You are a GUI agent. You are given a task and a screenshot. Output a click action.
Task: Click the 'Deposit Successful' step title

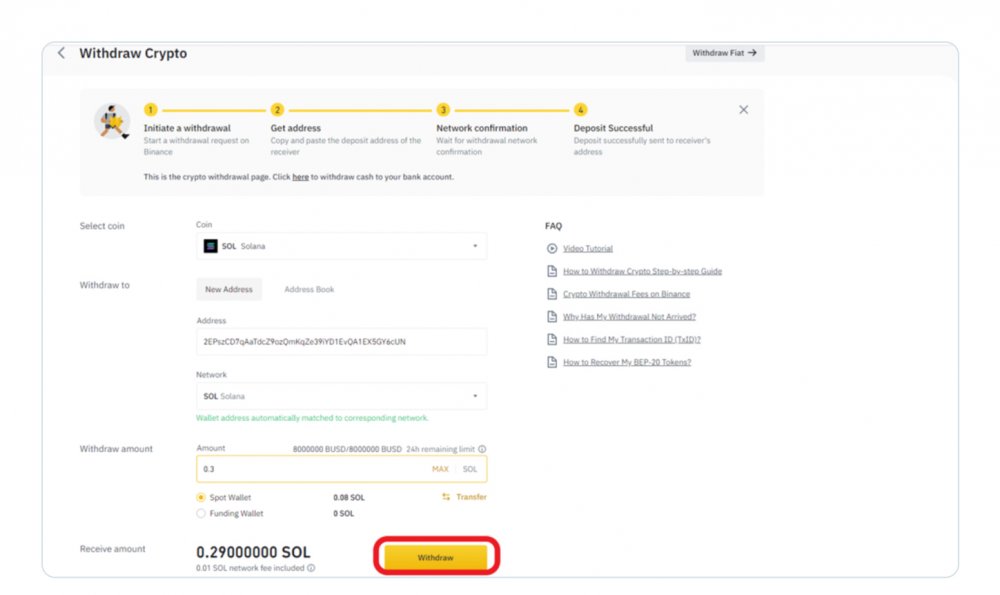pos(613,128)
